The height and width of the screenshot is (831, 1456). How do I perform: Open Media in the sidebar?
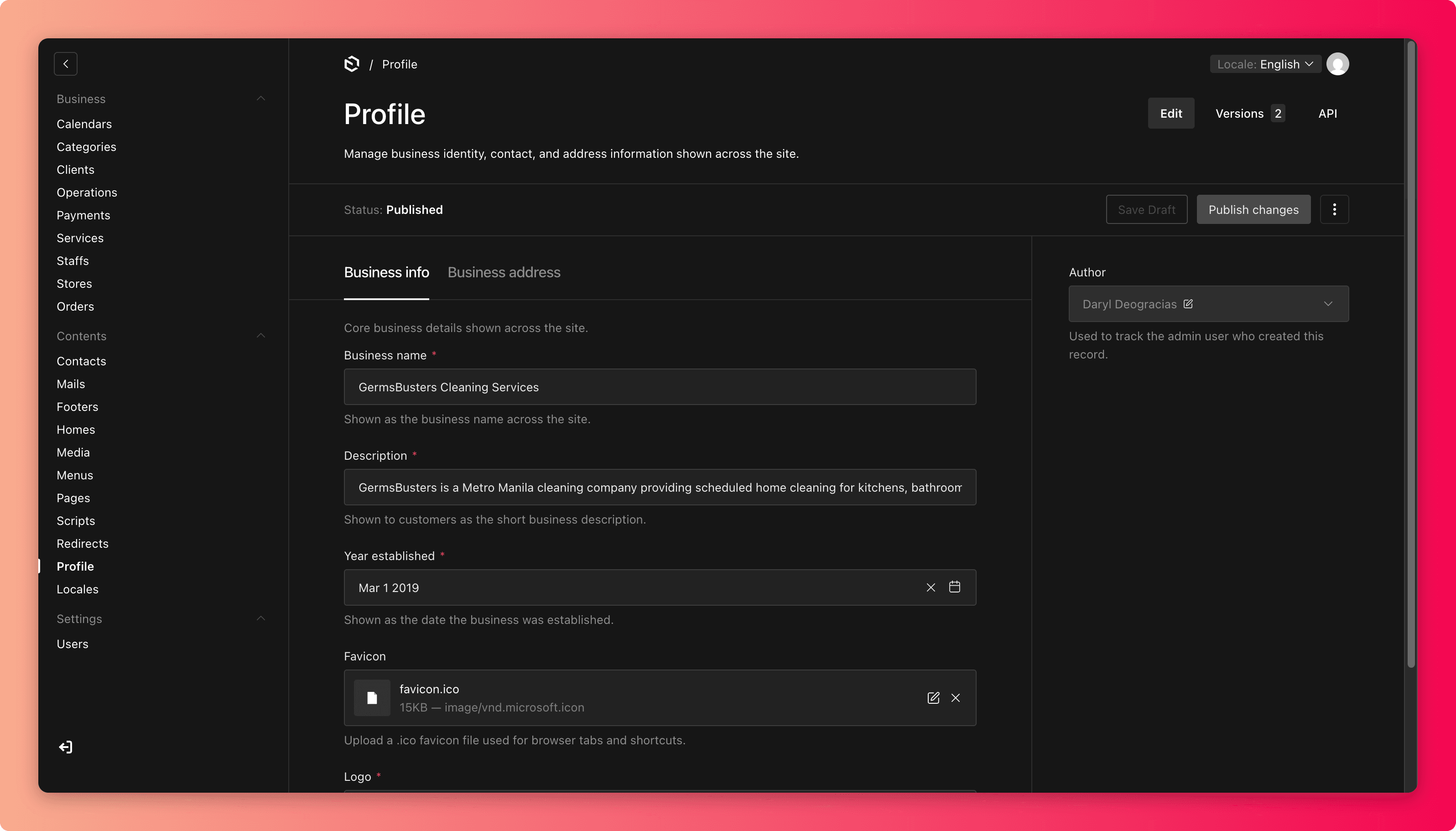[73, 452]
